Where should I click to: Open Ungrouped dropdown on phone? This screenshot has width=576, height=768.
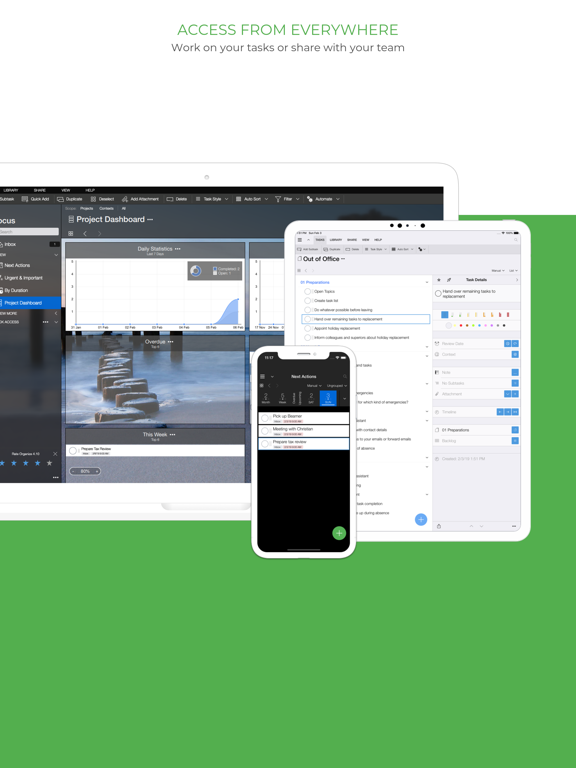tap(336, 386)
